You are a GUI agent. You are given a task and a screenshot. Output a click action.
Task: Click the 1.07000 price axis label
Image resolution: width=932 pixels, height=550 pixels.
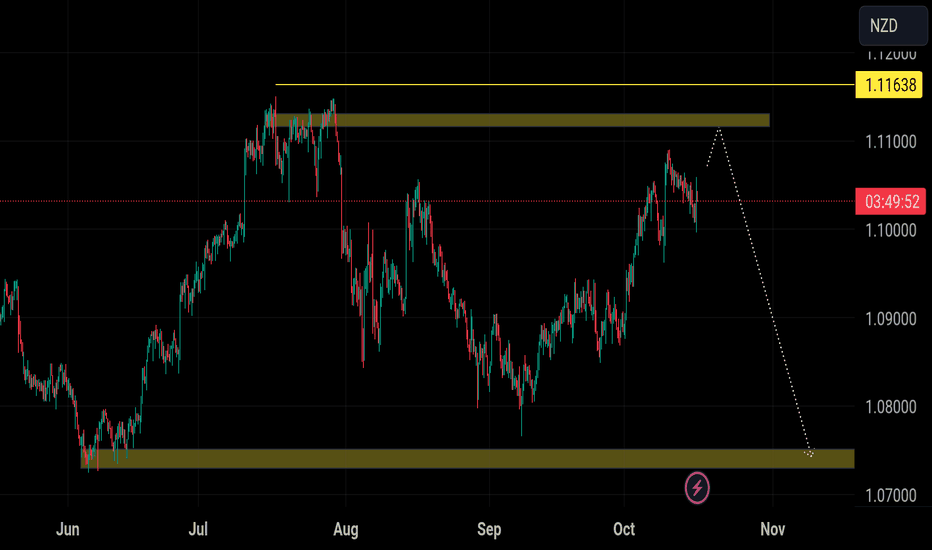click(890, 495)
